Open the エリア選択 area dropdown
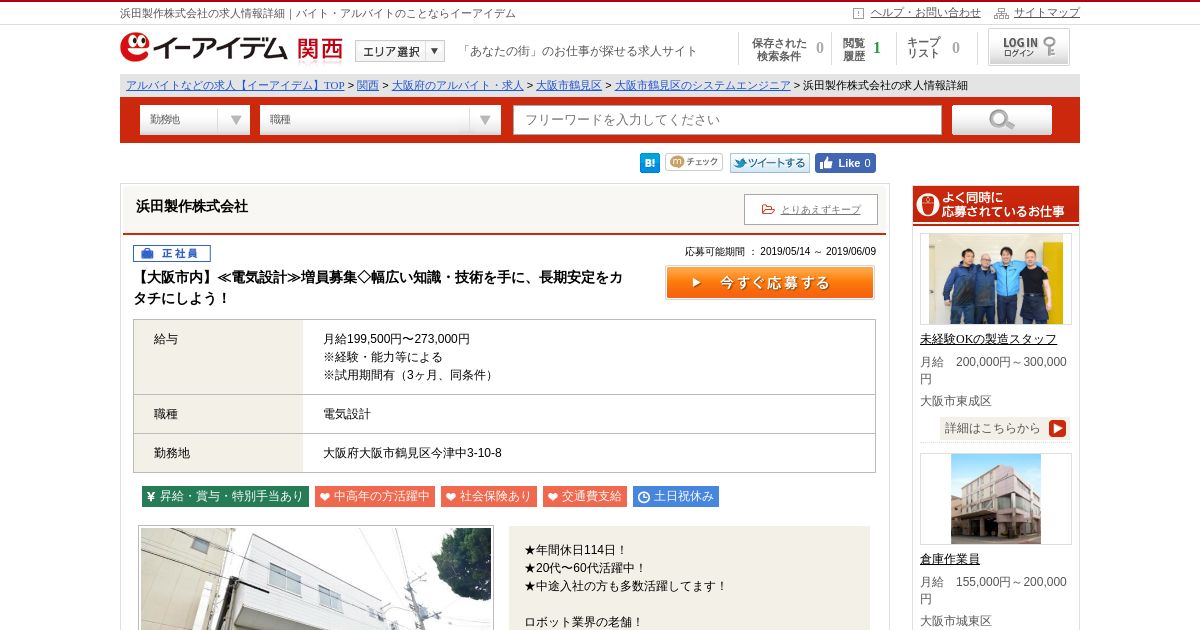 click(400, 51)
